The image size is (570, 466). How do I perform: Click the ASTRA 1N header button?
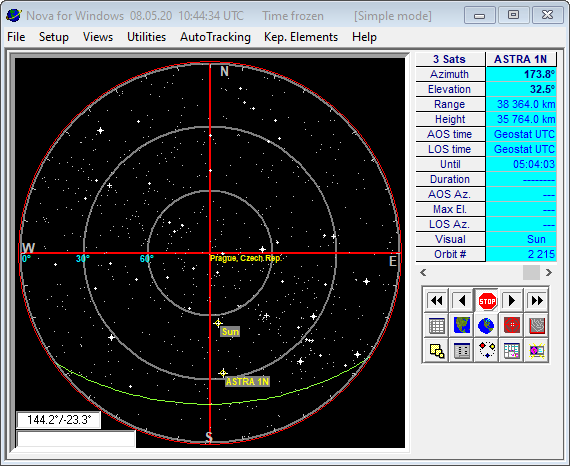(521, 59)
